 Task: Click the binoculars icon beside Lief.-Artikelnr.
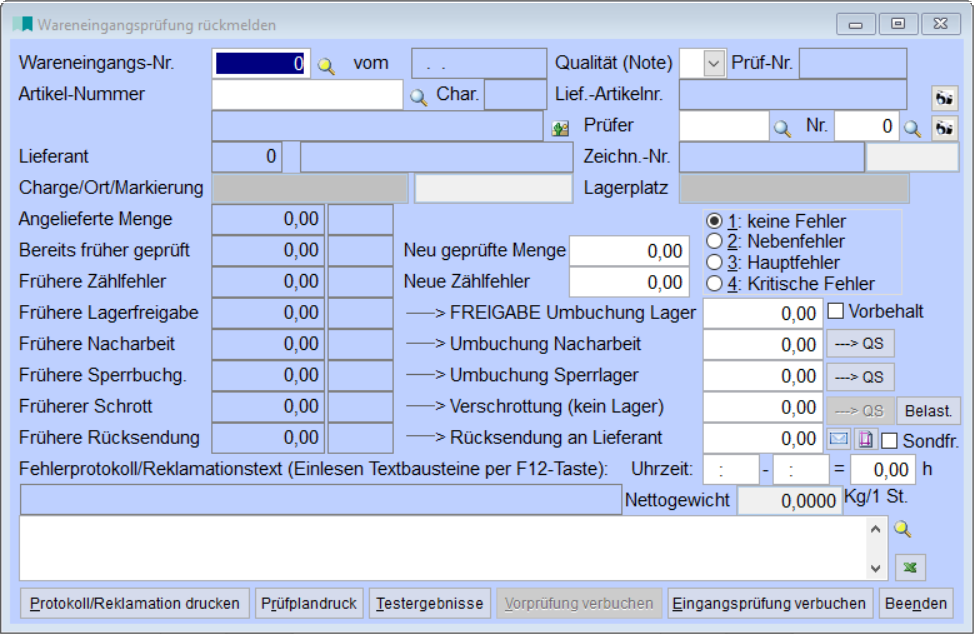click(x=943, y=96)
